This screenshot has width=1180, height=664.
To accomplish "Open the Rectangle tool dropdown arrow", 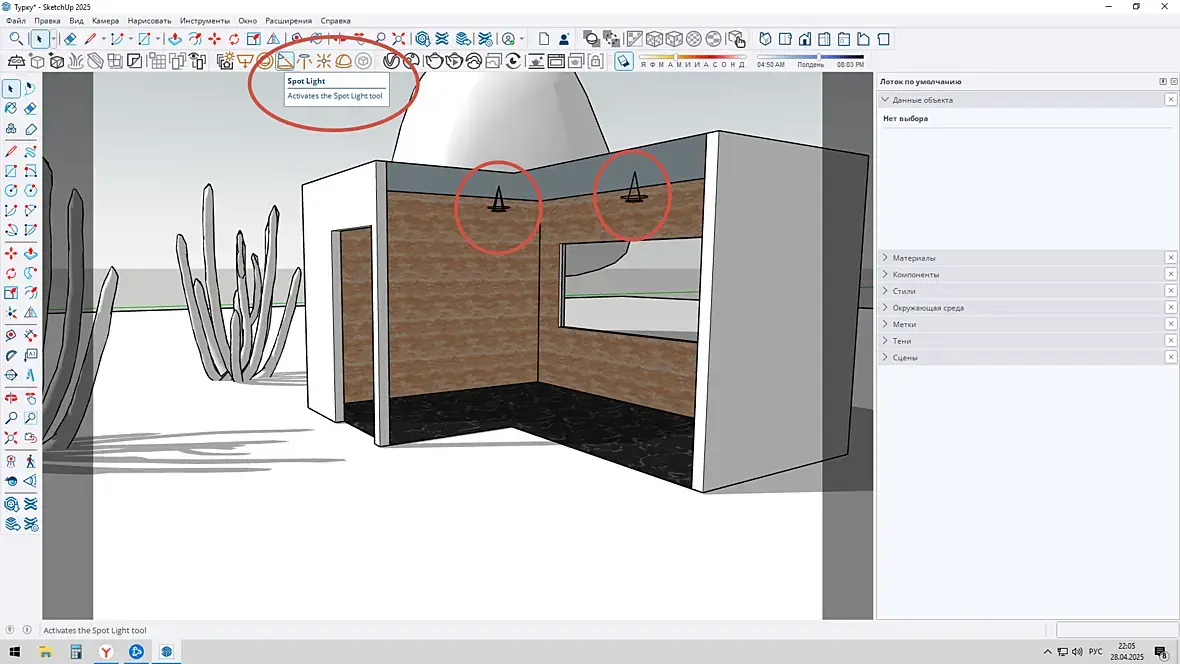I will (157, 38).
